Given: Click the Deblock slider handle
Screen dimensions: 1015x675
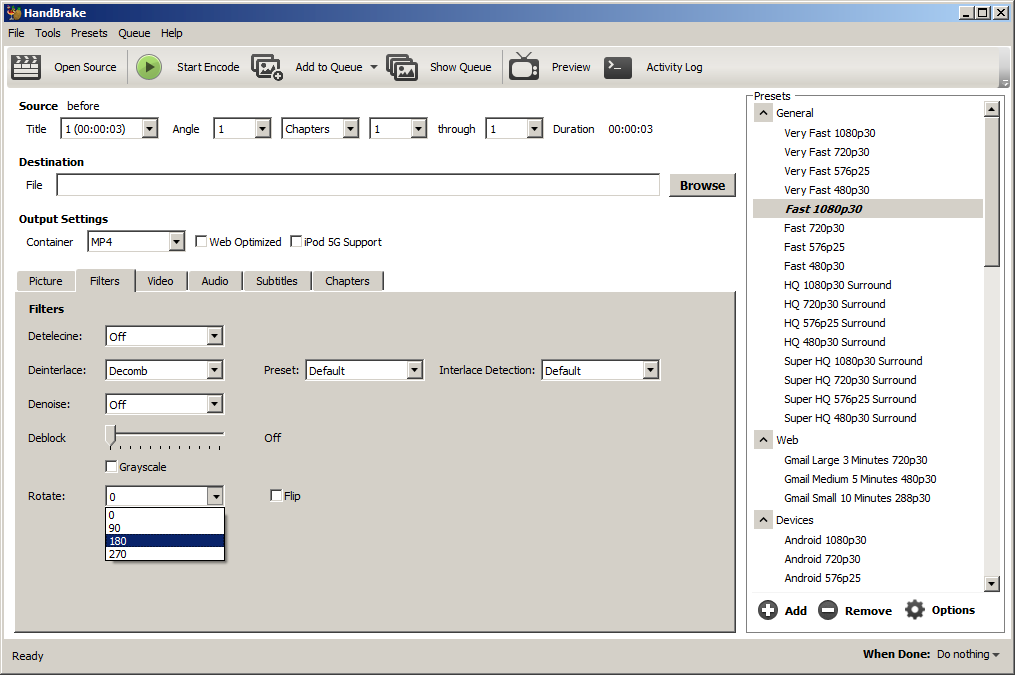Looking at the screenshot, I should click(111, 436).
